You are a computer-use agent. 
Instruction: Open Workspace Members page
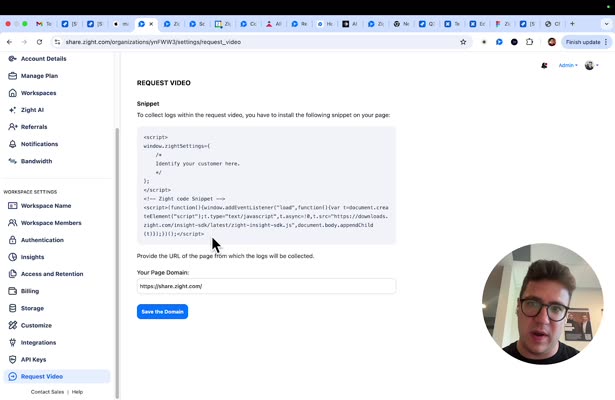(45, 223)
